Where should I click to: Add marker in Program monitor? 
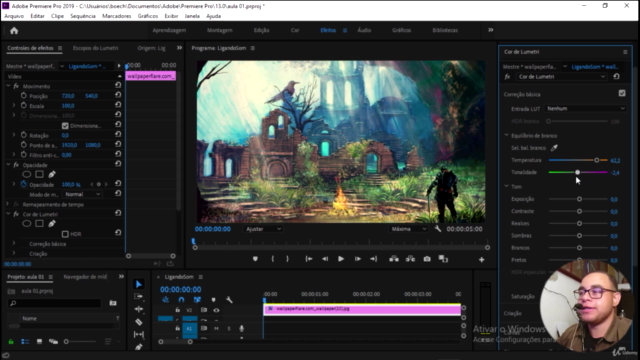click(255, 259)
